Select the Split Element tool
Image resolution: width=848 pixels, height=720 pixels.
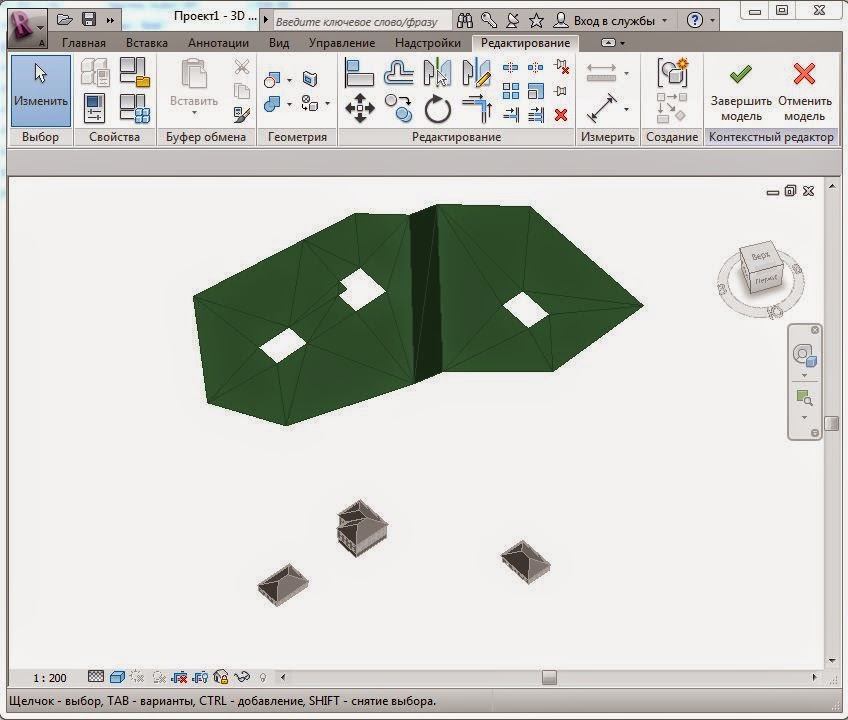coord(510,67)
